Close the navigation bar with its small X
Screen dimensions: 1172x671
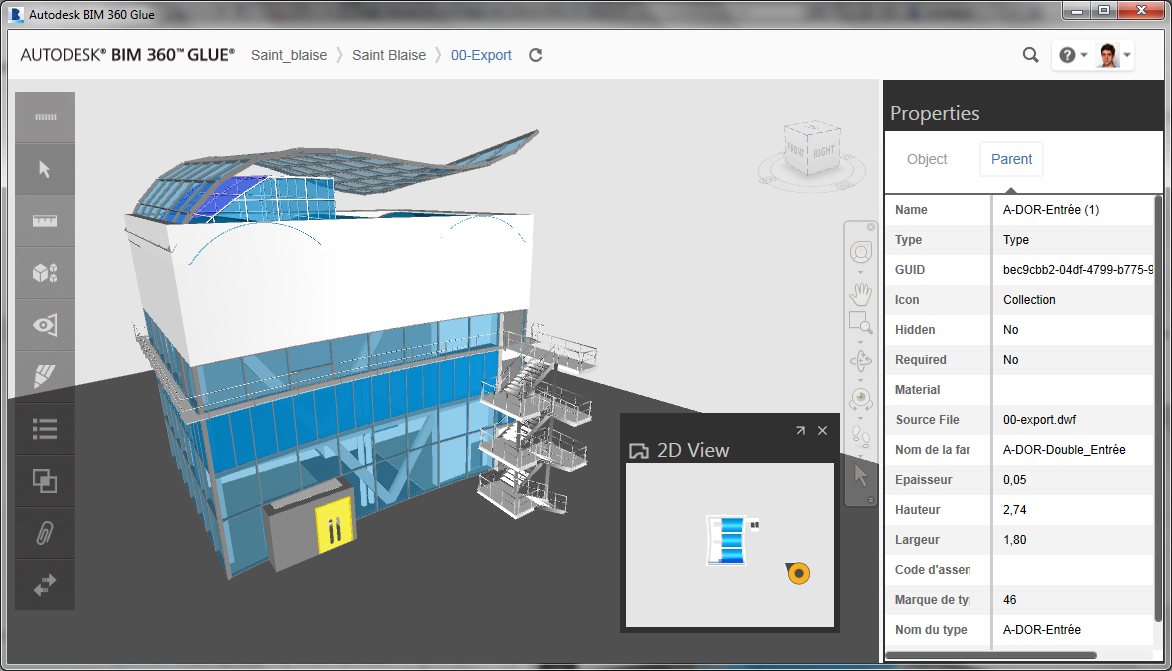(x=871, y=226)
